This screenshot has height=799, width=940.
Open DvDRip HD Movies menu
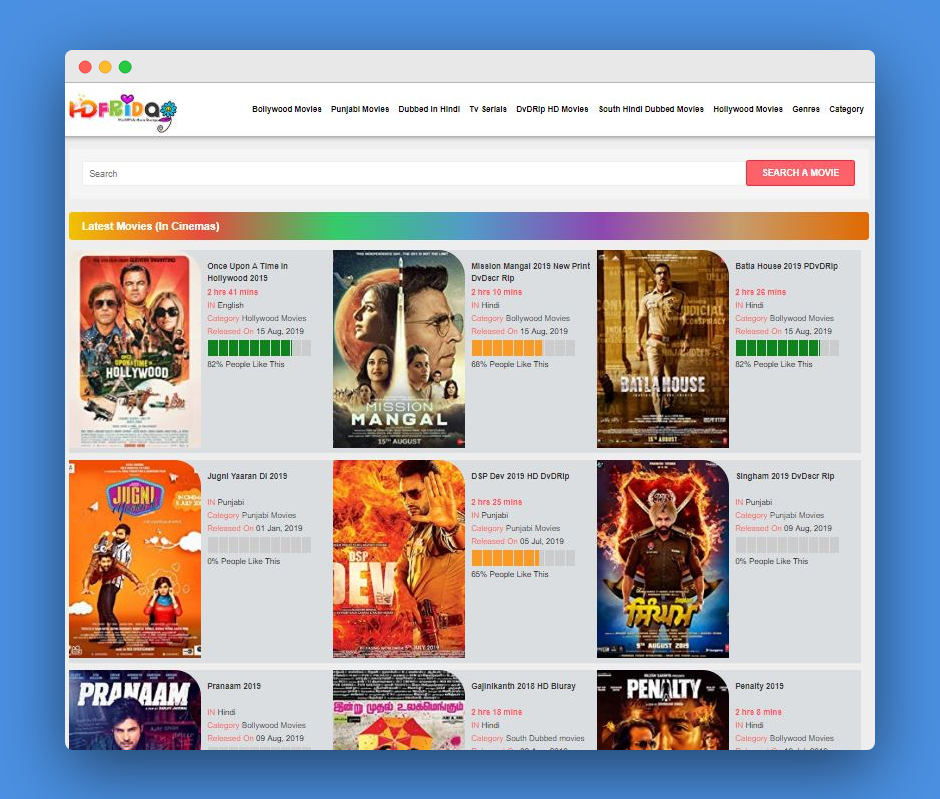[552, 109]
